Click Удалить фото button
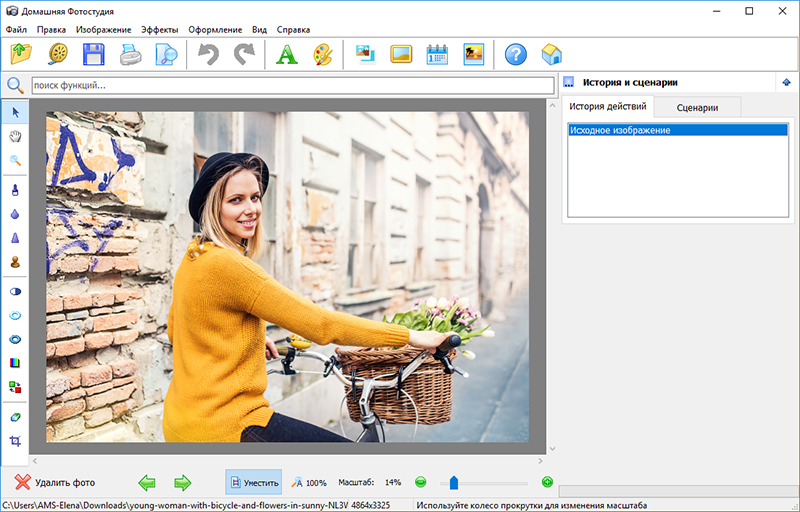 click(x=55, y=482)
